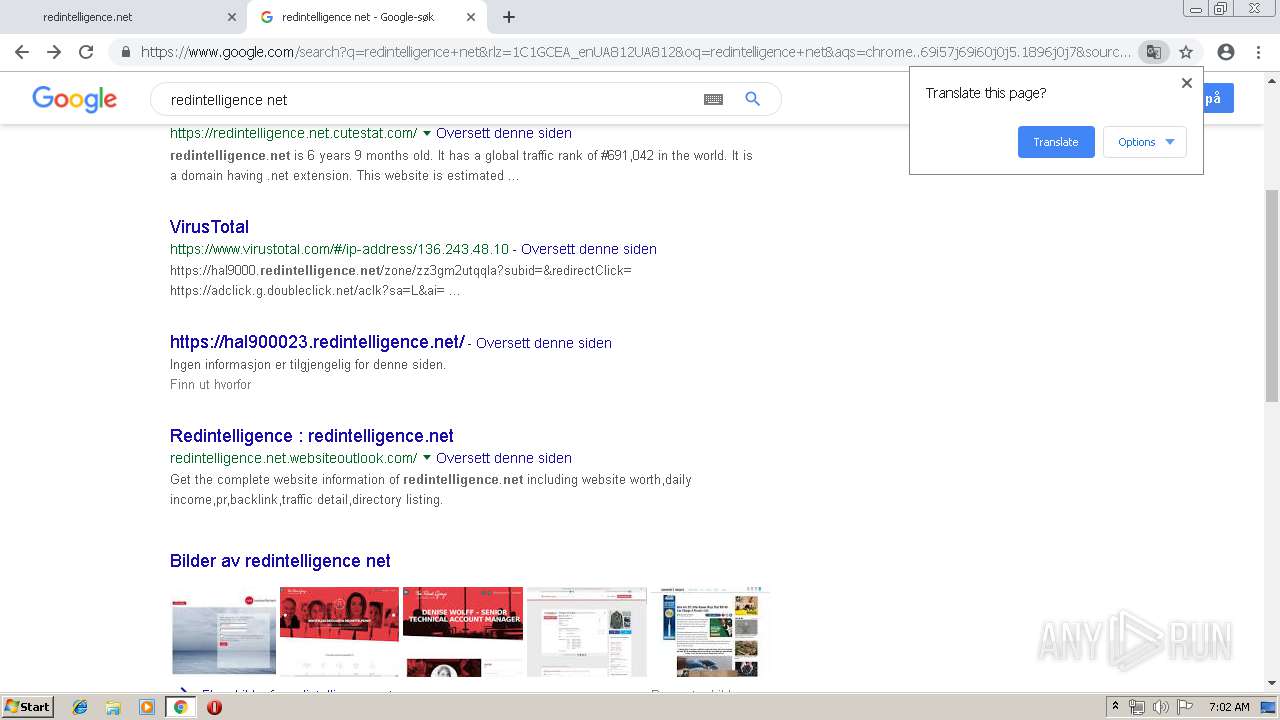
Task: Open Redintelligence : redintelligence.net result
Action: pos(312,436)
